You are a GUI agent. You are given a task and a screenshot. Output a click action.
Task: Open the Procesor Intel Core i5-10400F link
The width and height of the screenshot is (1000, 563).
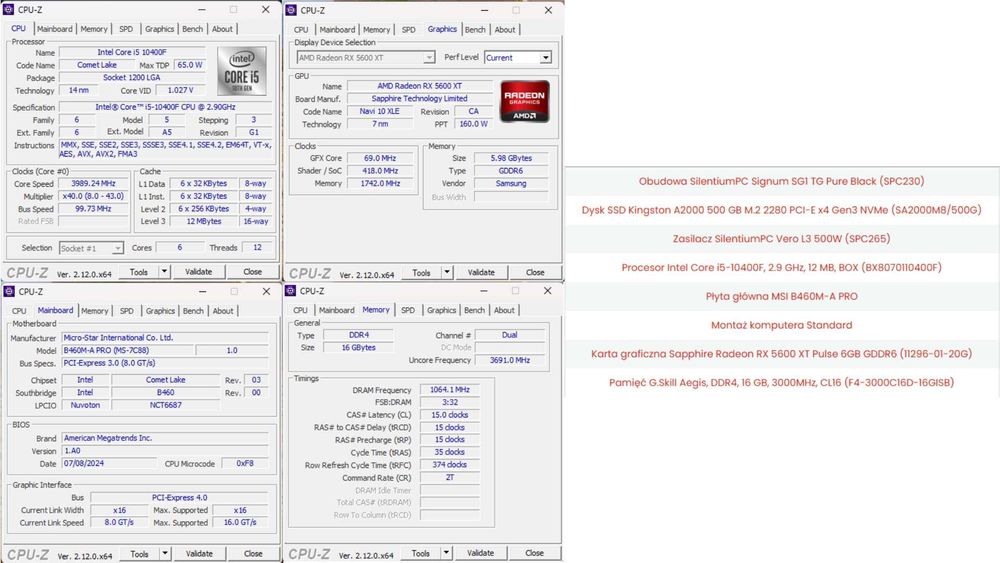click(781, 267)
